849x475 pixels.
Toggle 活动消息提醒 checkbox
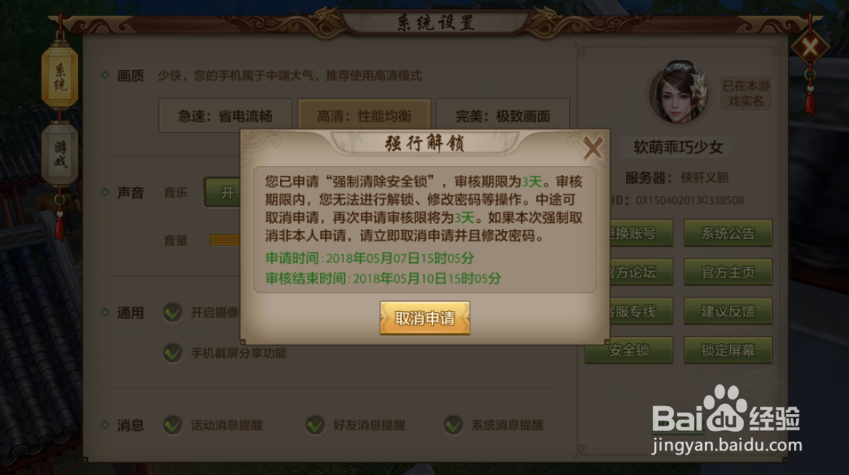(x=173, y=425)
